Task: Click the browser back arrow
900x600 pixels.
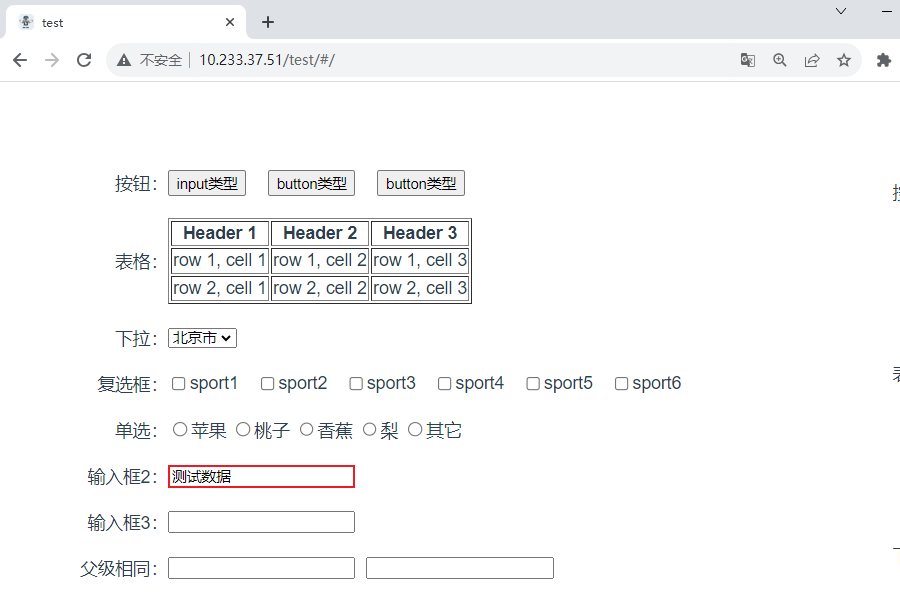Action: (20, 60)
